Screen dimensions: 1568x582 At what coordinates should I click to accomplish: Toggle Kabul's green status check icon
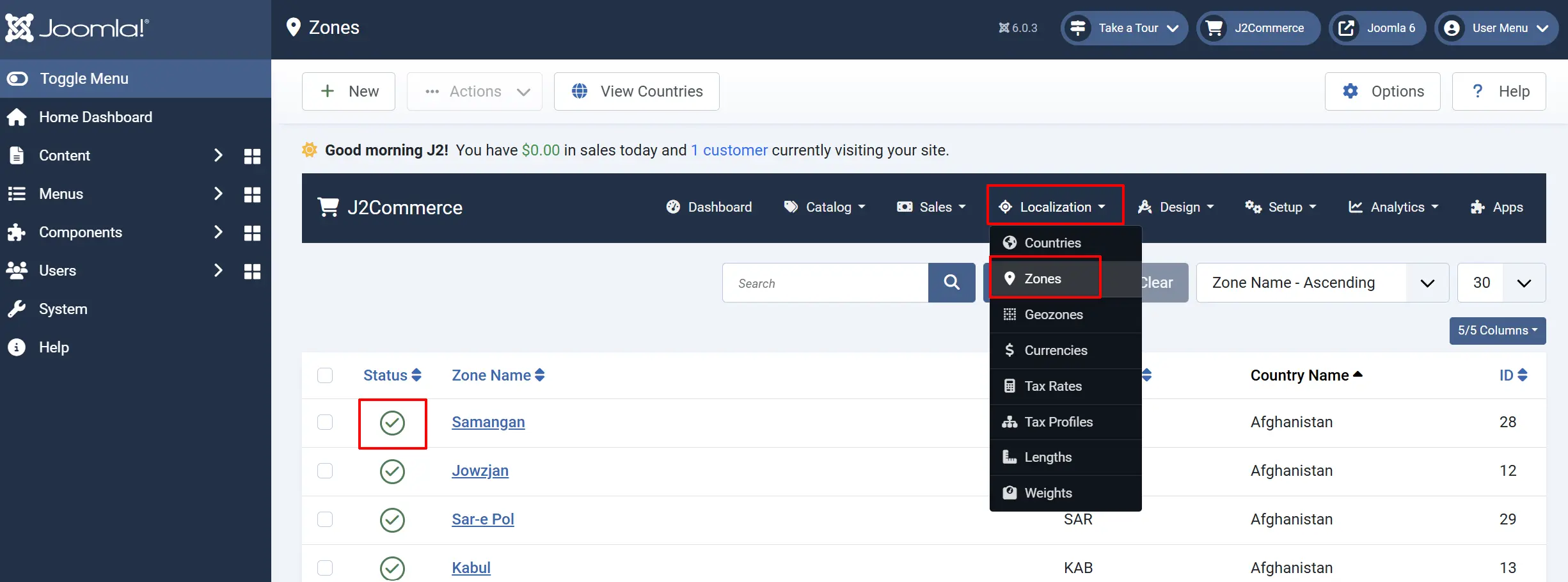[x=392, y=569]
